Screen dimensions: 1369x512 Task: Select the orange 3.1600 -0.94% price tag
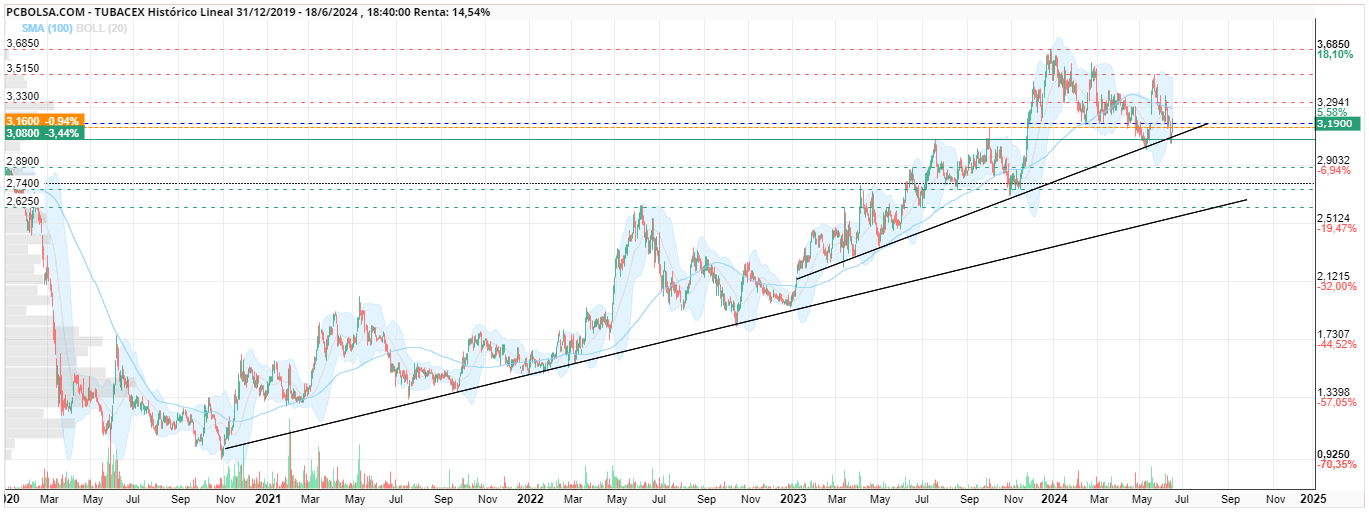[x=44, y=120]
